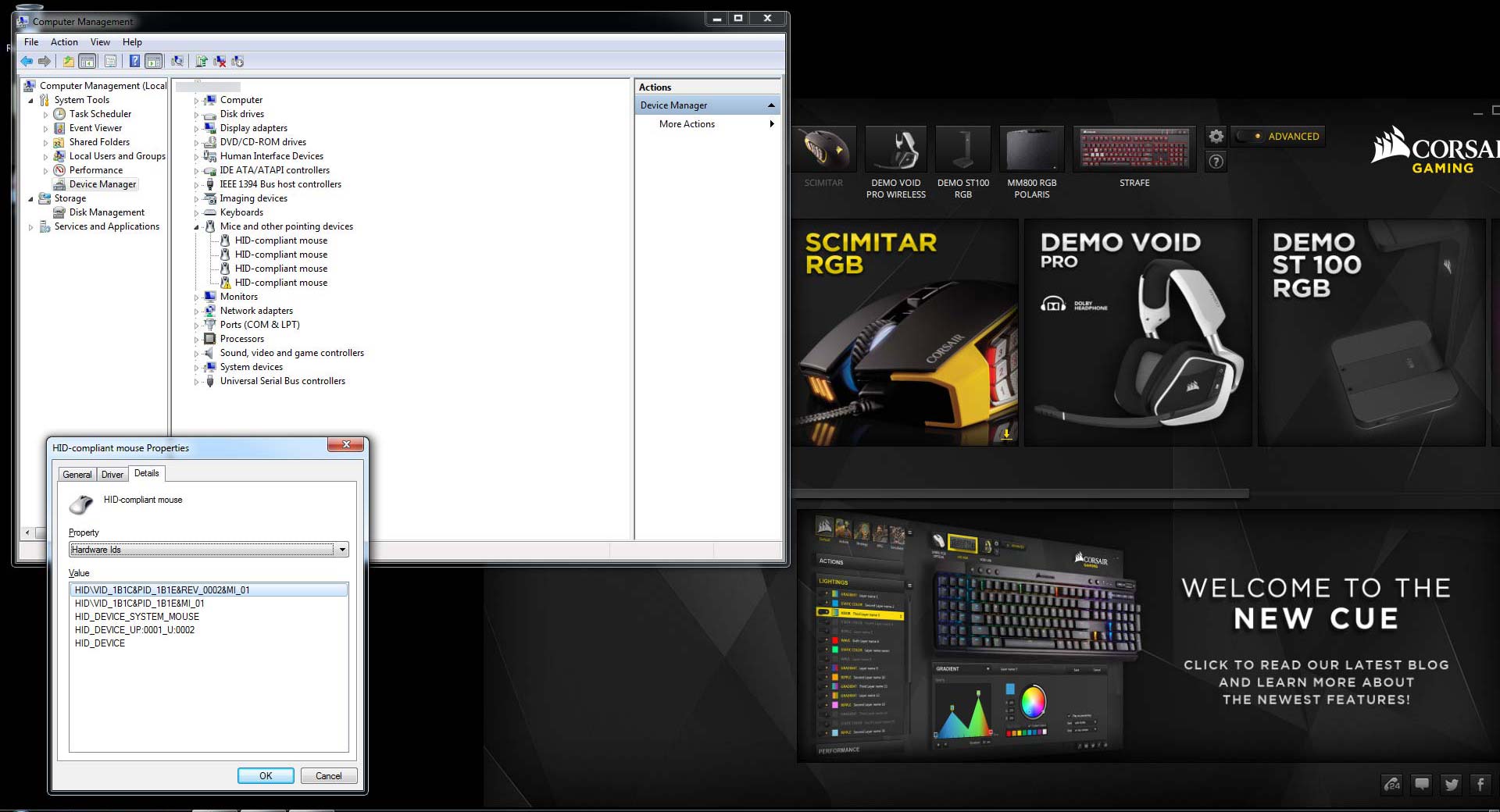Select the Processors device category
1500x812 pixels.
point(241,339)
